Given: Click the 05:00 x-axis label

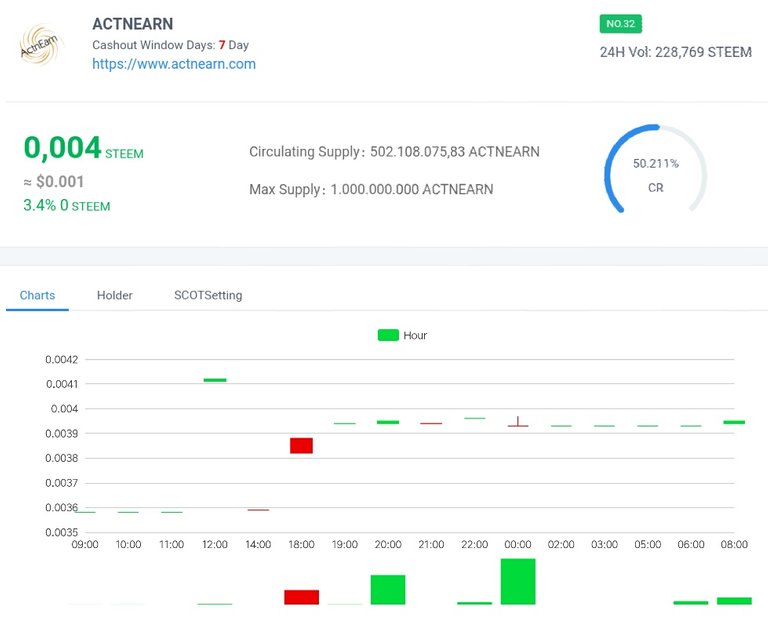Looking at the screenshot, I should pyautogui.click(x=648, y=545).
